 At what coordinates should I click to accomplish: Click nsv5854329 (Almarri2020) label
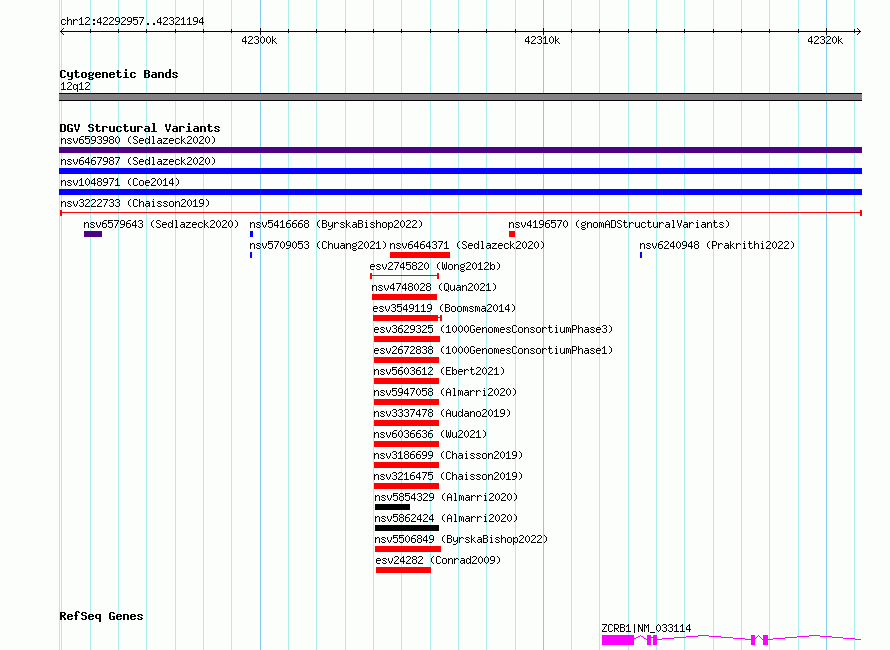pos(446,497)
